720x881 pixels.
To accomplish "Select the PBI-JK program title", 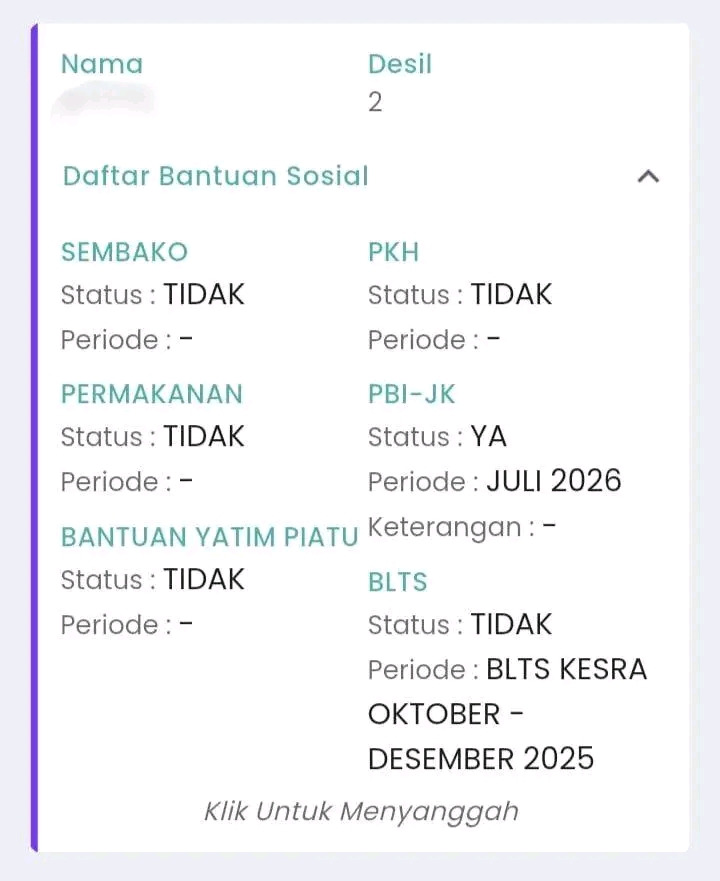I will coord(411,394).
